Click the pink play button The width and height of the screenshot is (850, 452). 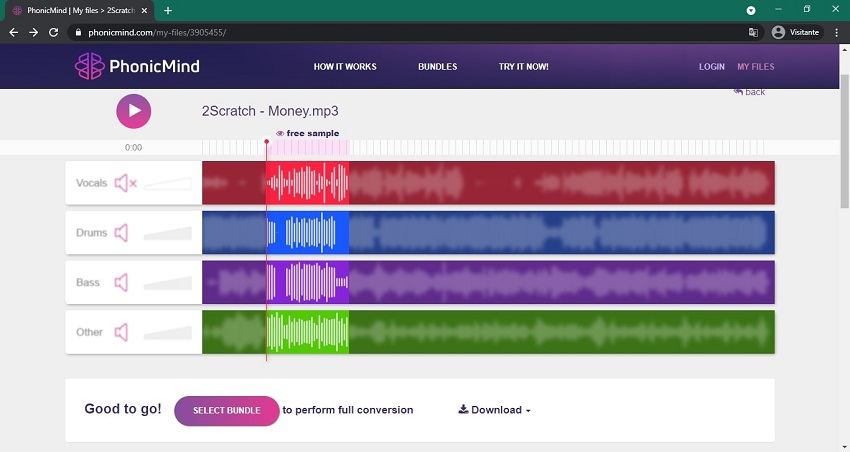click(133, 111)
